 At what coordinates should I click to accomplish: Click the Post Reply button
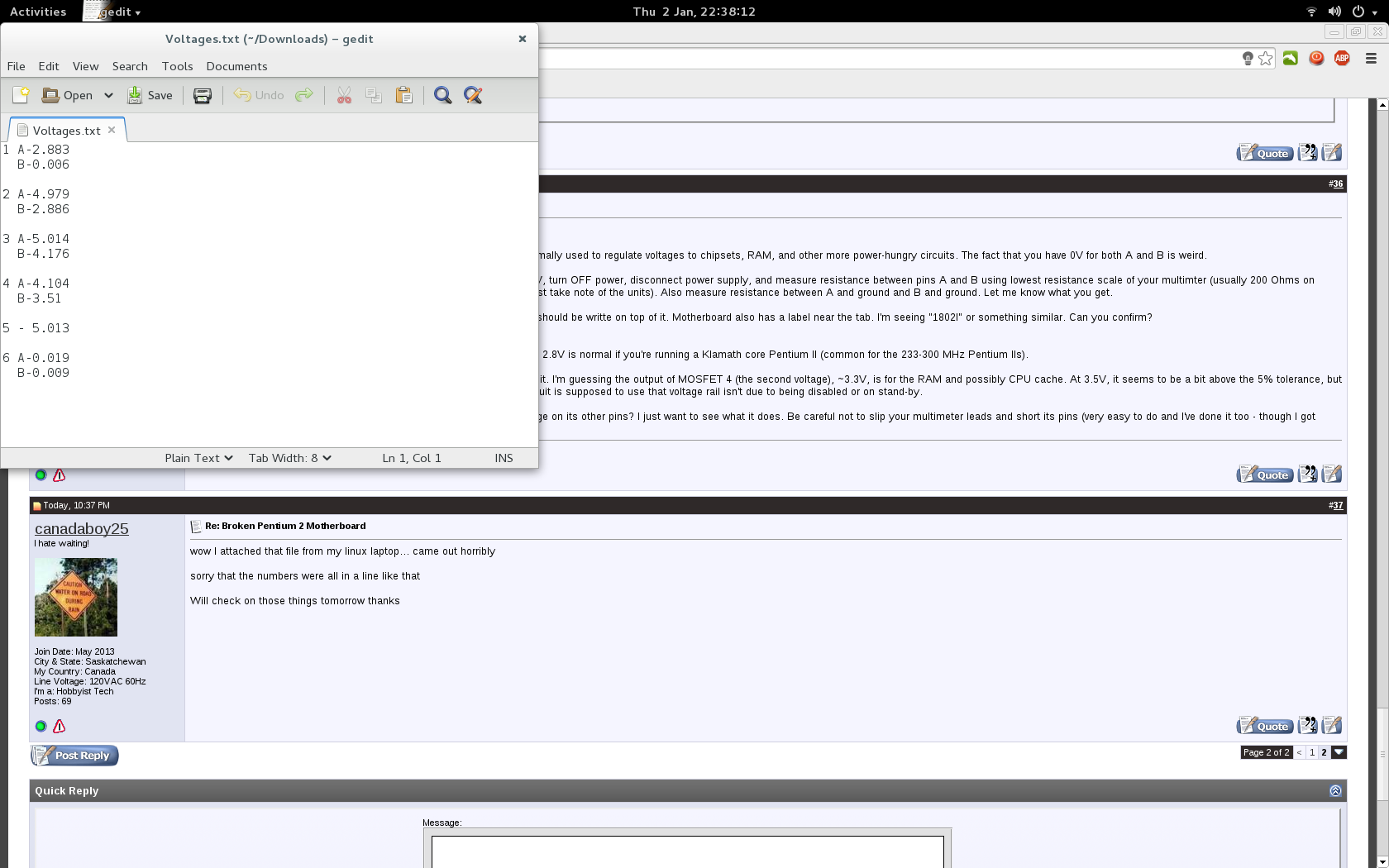tap(74, 756)
